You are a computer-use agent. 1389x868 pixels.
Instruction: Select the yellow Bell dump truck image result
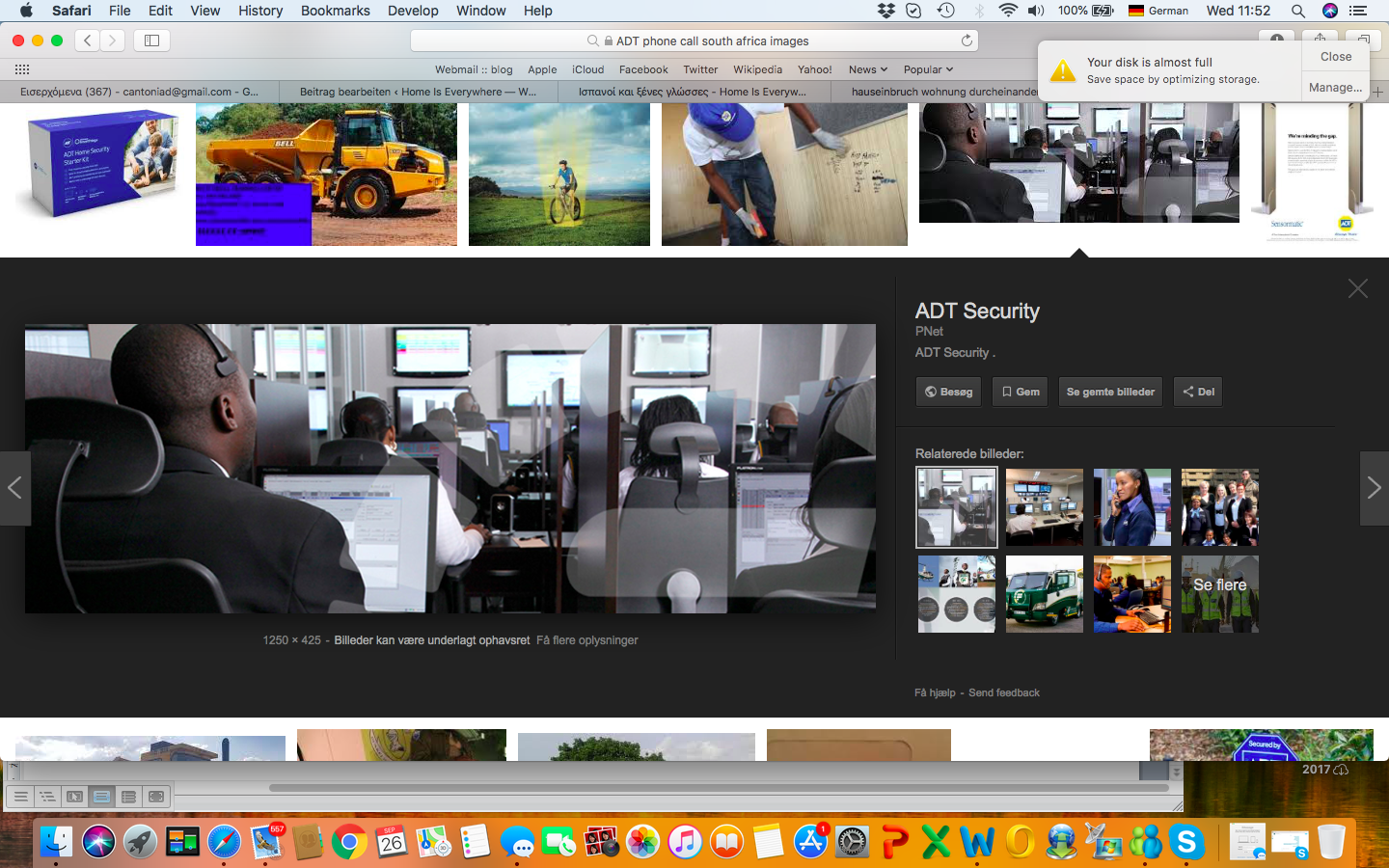[326, 175]
